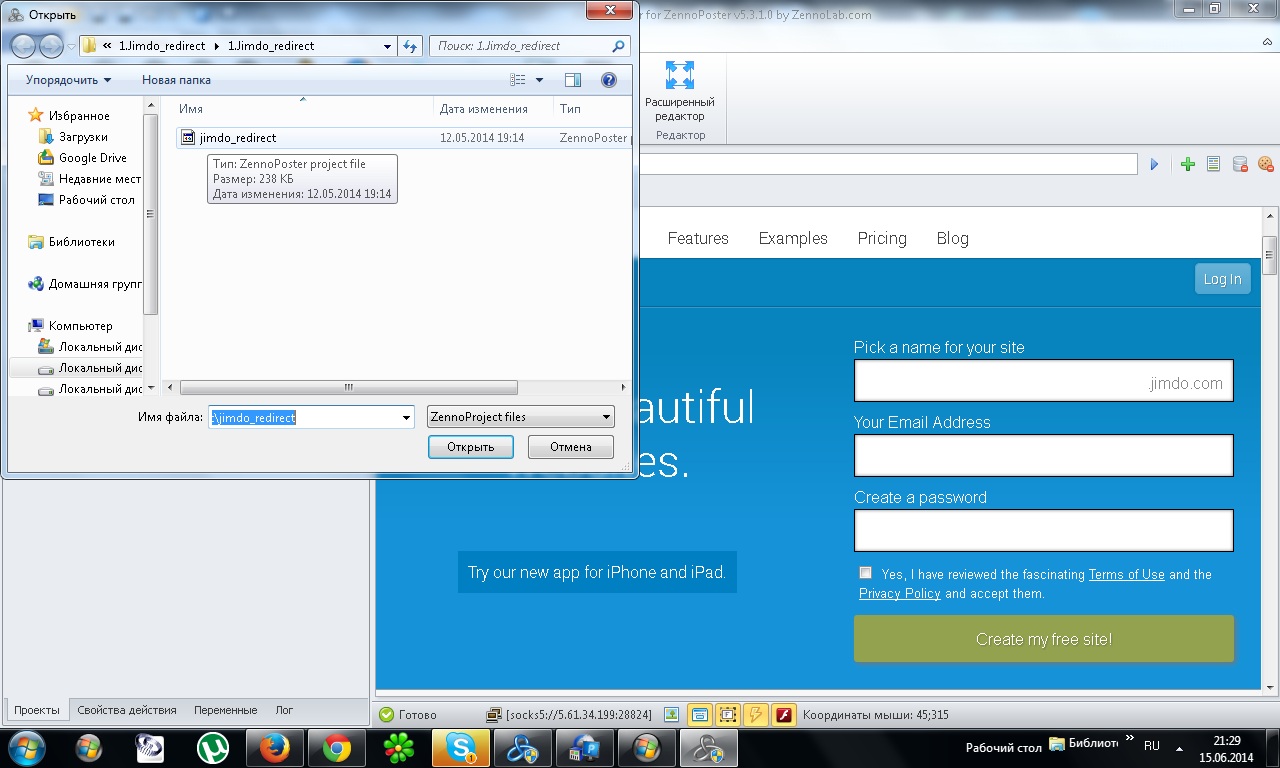1280x768 pixels.
Task: Go forward with the dialog forward arrow
Action: tap(50, 46)
